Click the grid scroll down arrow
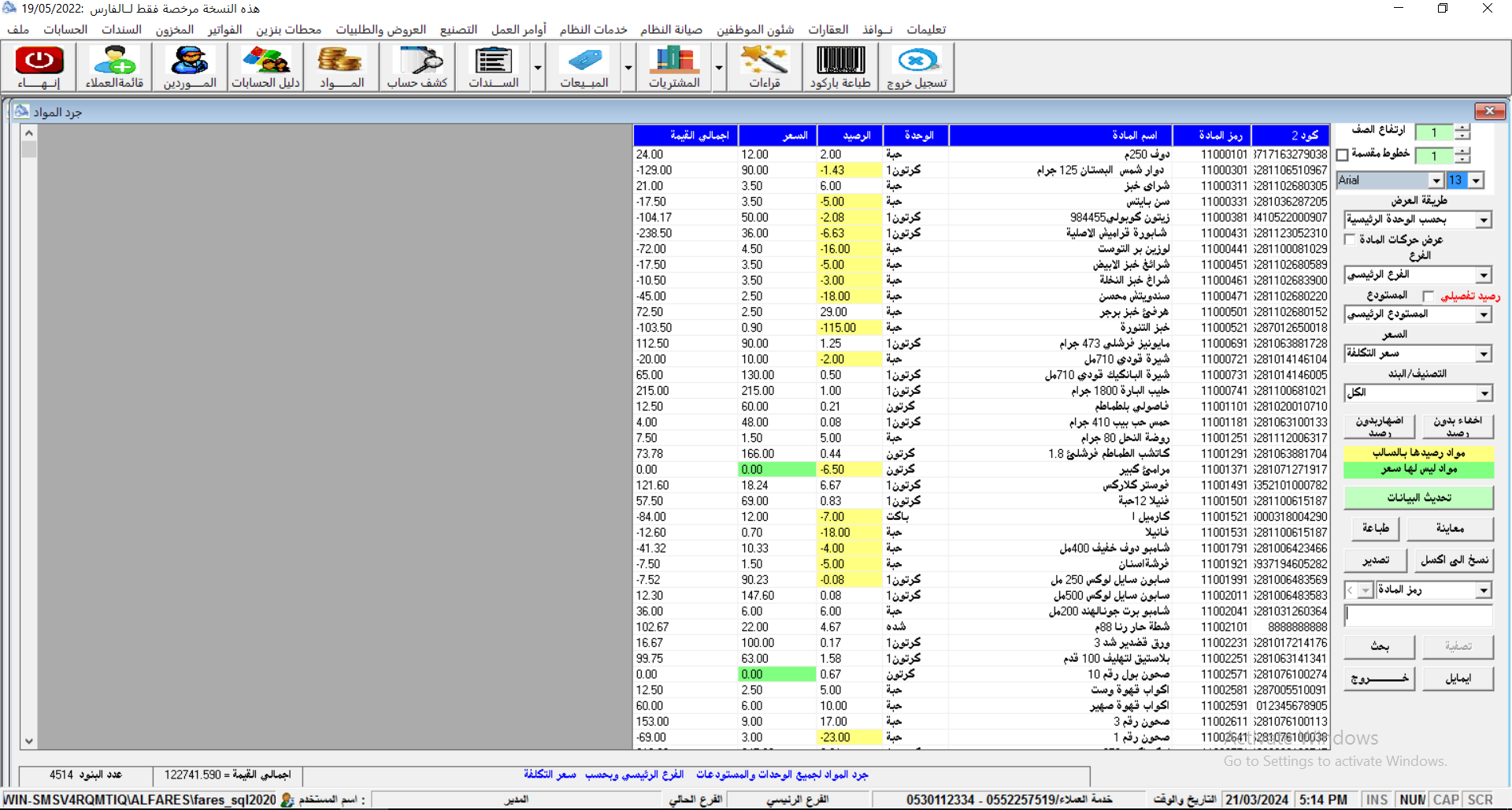Image resolution: width=1512 pixels, height=810 pixels. (x=28, y=741)
